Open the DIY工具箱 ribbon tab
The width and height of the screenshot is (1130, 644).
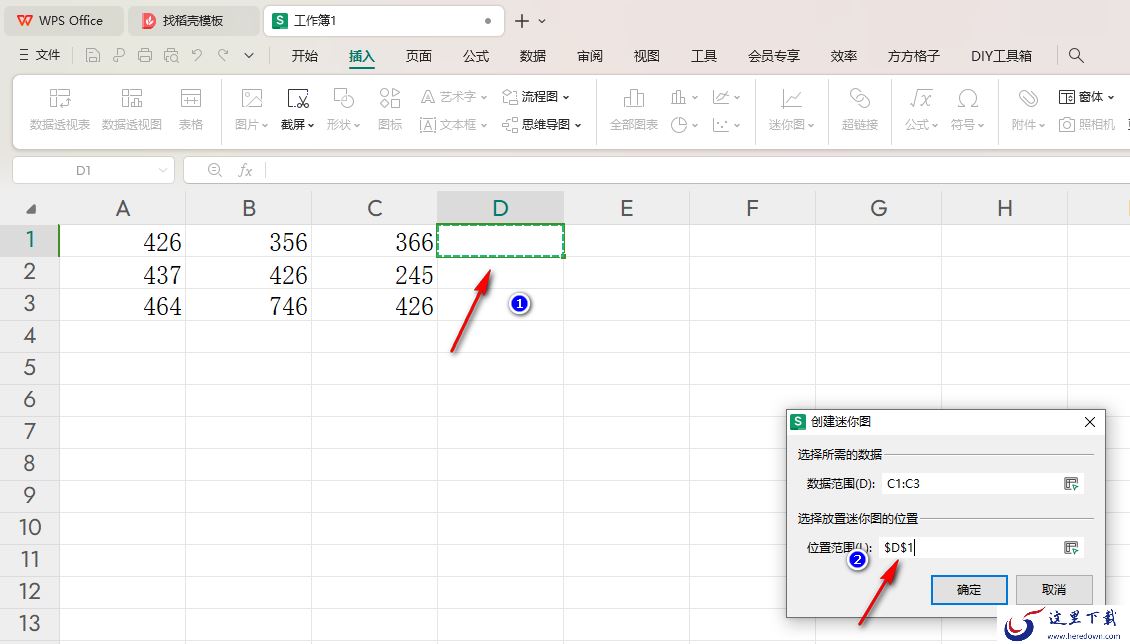[x=1001, y=56]
